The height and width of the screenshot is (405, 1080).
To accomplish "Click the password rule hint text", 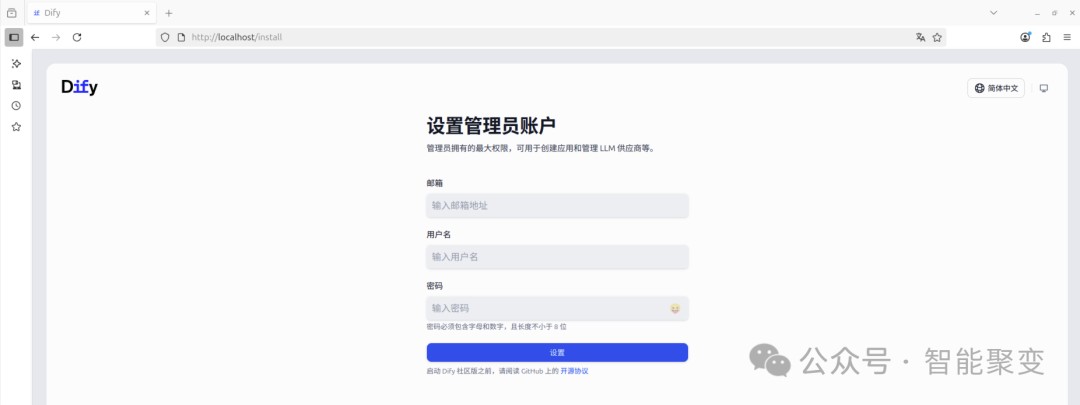I will pos(496,326).
